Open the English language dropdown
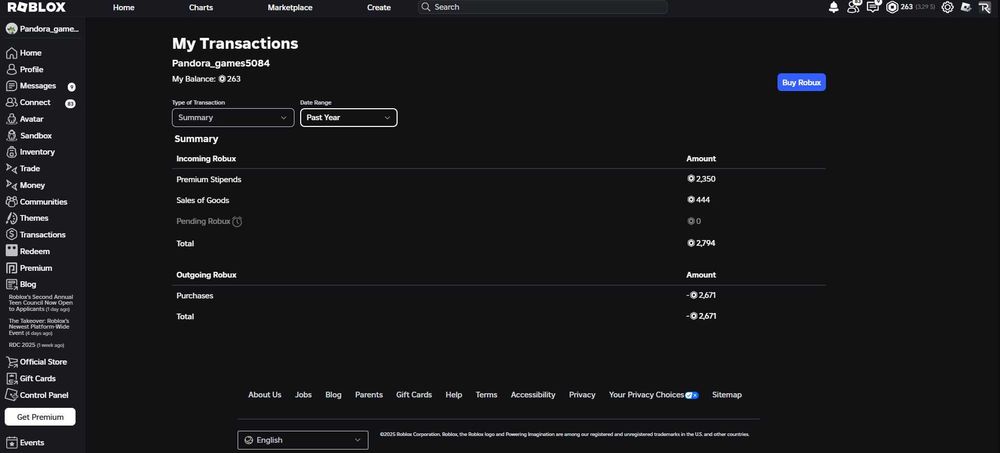 pyautogui.click(x=303, y=440)
